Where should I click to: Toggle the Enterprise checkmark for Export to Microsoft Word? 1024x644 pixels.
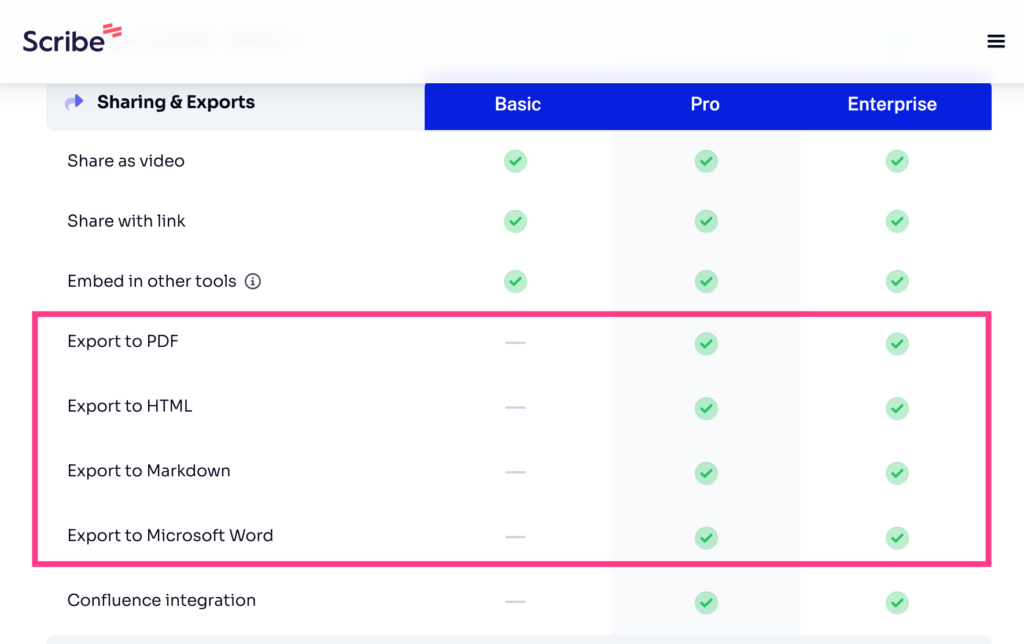tap(897, 538)
